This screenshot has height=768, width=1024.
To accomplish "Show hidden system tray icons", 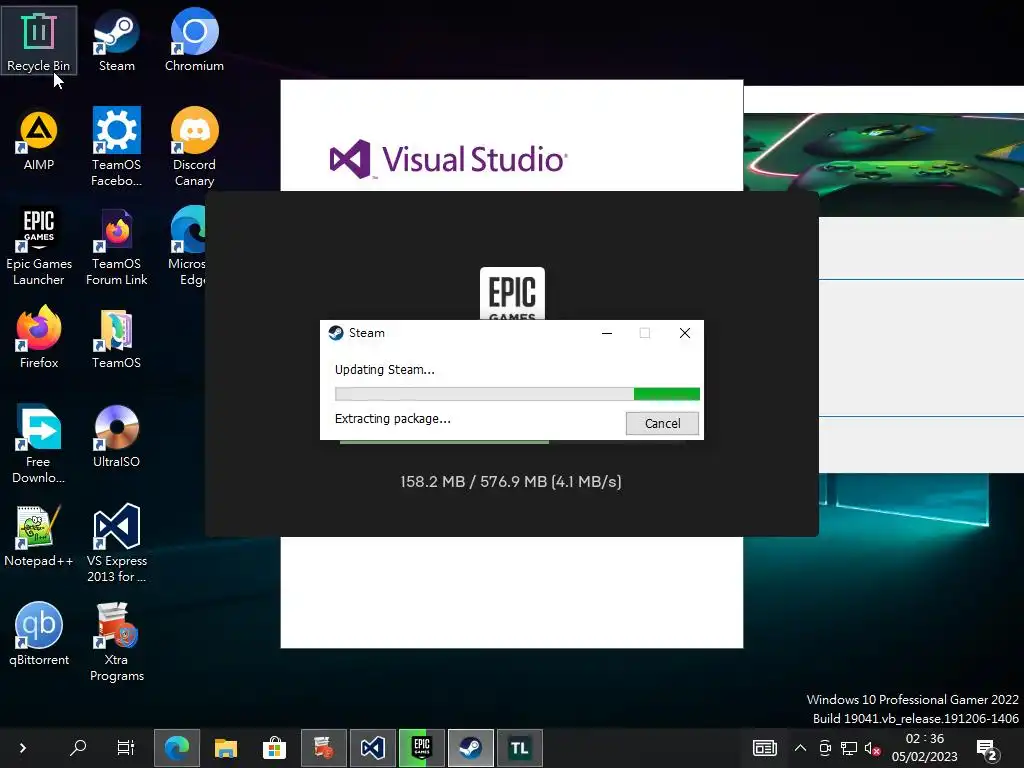I will pos(800,748).
